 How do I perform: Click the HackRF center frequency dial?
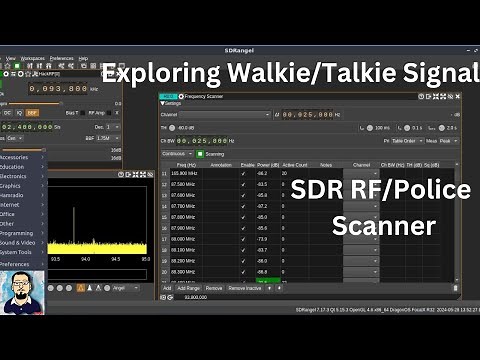pyautogui.click(x=58, y=89)
